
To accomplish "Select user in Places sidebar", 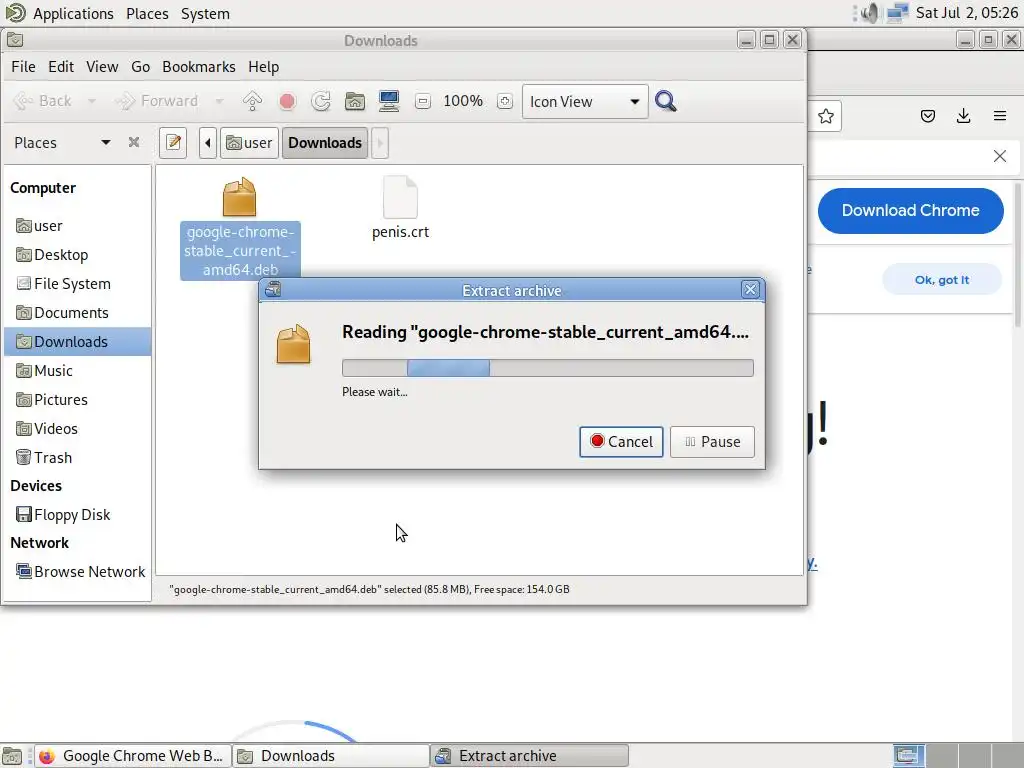I will 77,226.
